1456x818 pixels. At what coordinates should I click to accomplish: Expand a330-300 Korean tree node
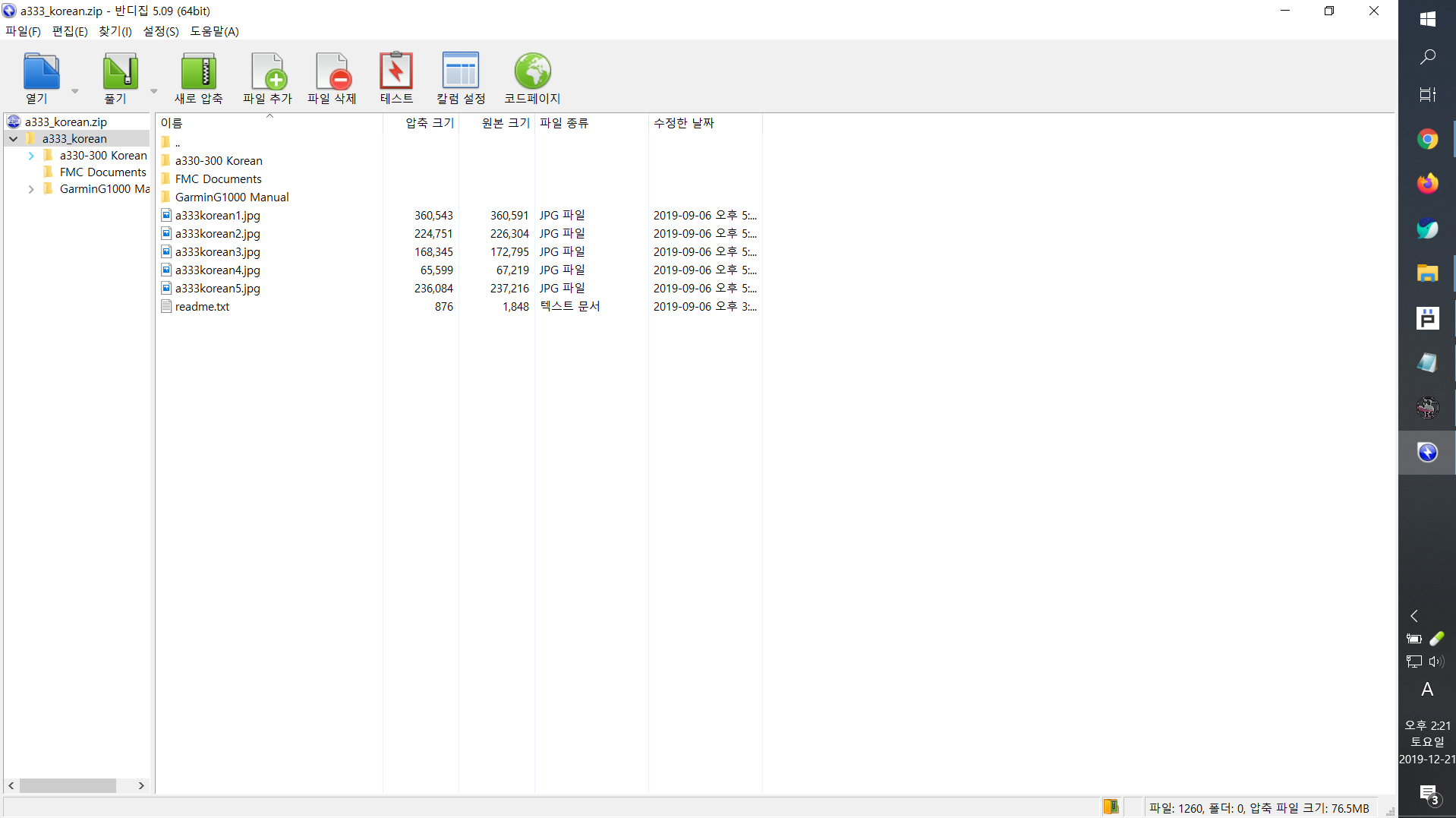pyautogui.click(x=31, y=156)
